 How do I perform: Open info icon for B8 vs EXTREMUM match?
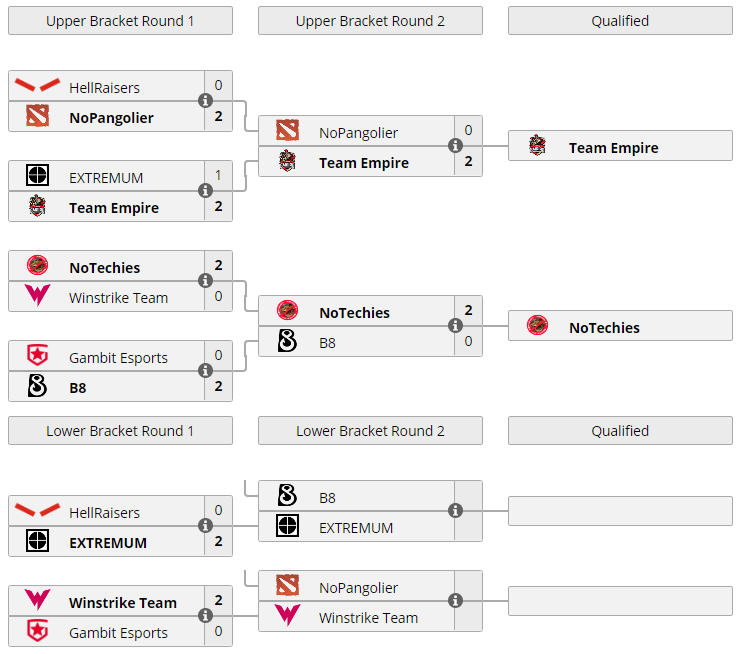point(455,511)
